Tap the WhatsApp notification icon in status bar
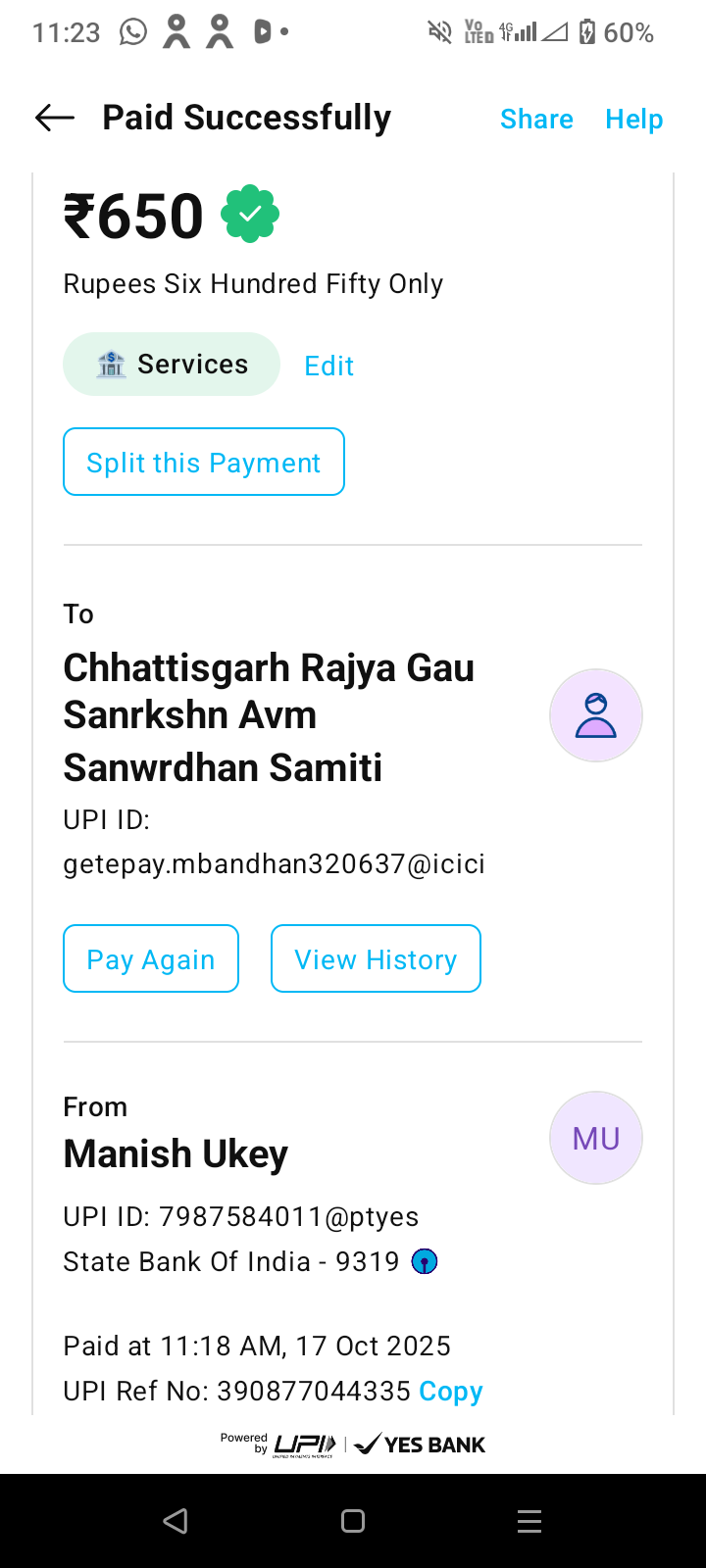The image size is (706, 1568). pos(132,32)
